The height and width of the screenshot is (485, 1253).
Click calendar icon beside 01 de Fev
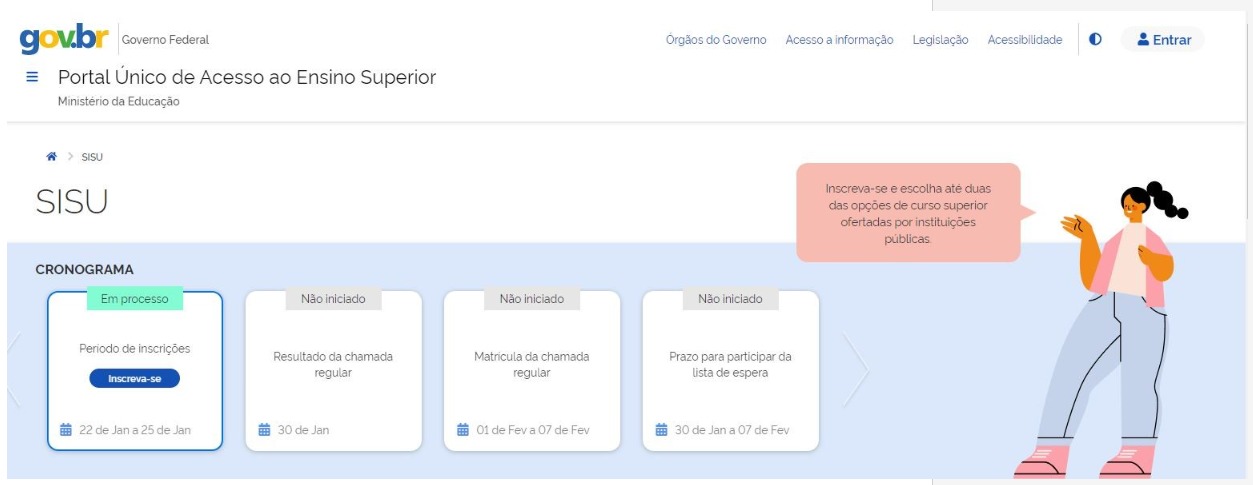(463, 430)
